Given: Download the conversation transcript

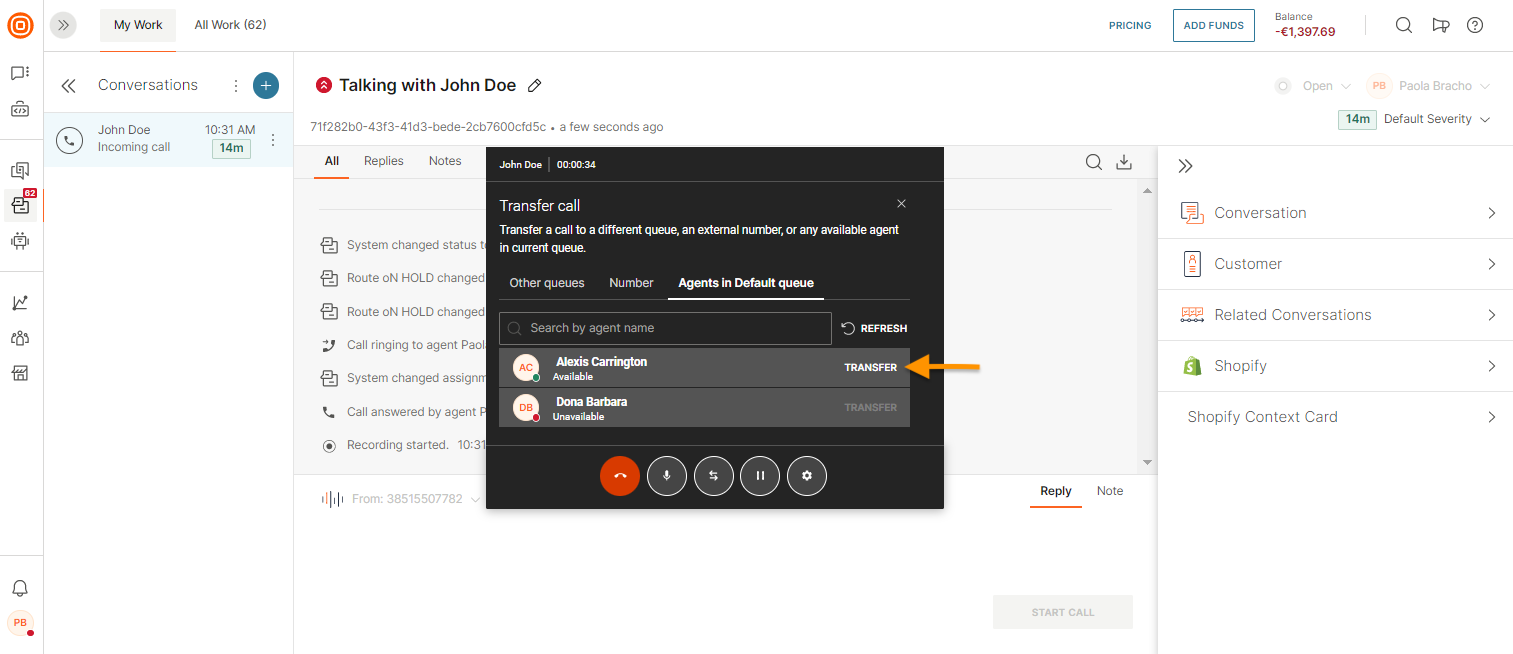Looking at the screenshot, I should pyautogui.click(x=1124, y=162).
